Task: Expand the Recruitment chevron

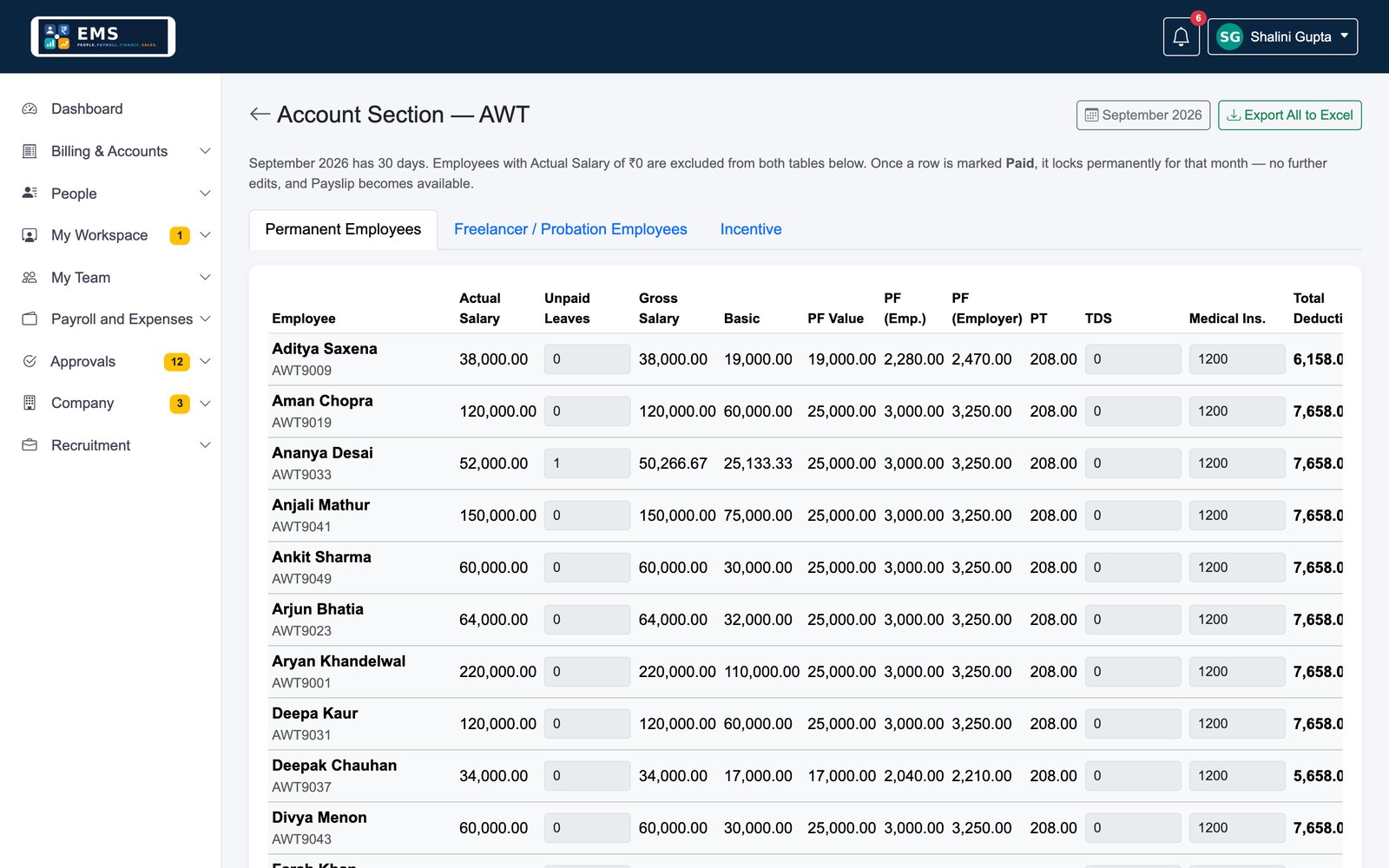Action: pos(205,445)
